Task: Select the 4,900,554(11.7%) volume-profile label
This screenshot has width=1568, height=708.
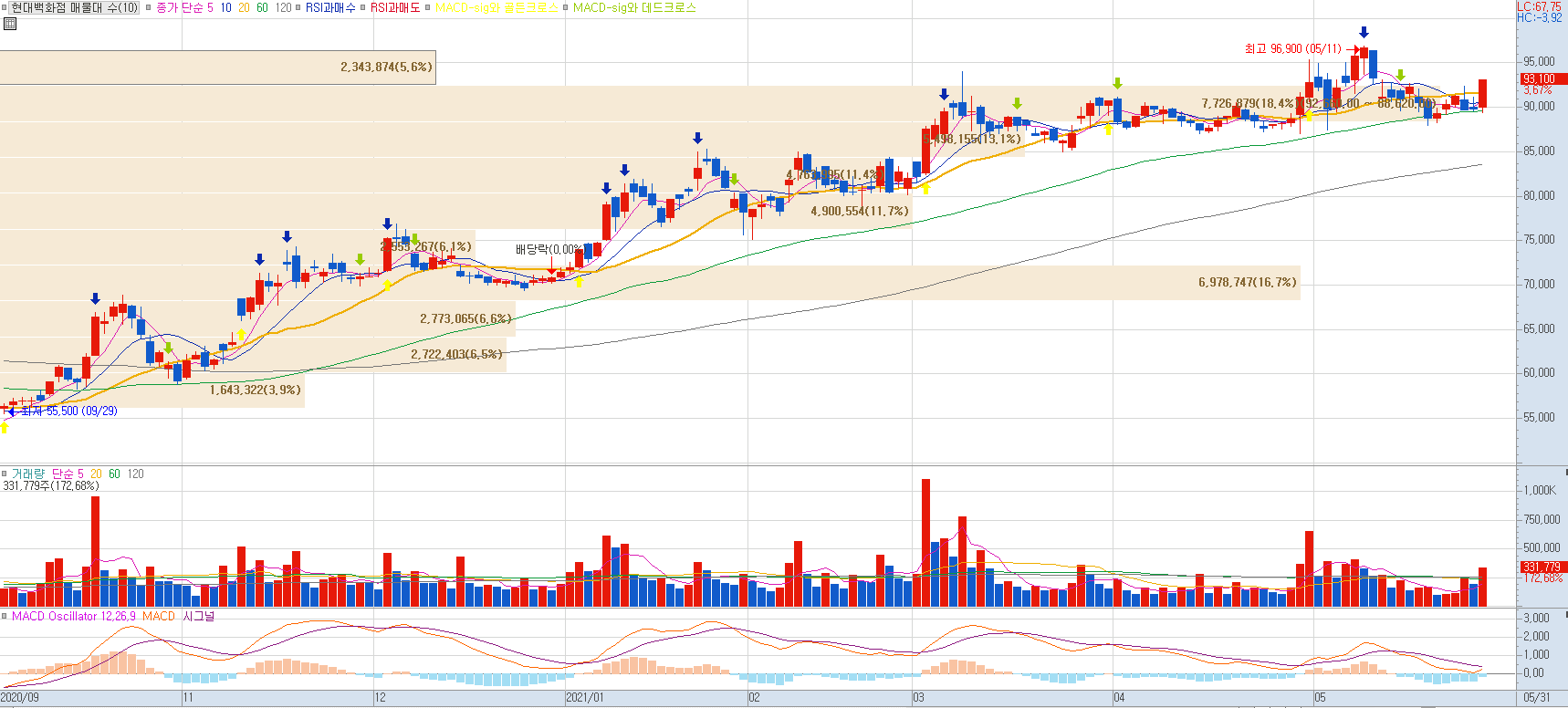Action: pyautogui.click(x=860, y=211)
